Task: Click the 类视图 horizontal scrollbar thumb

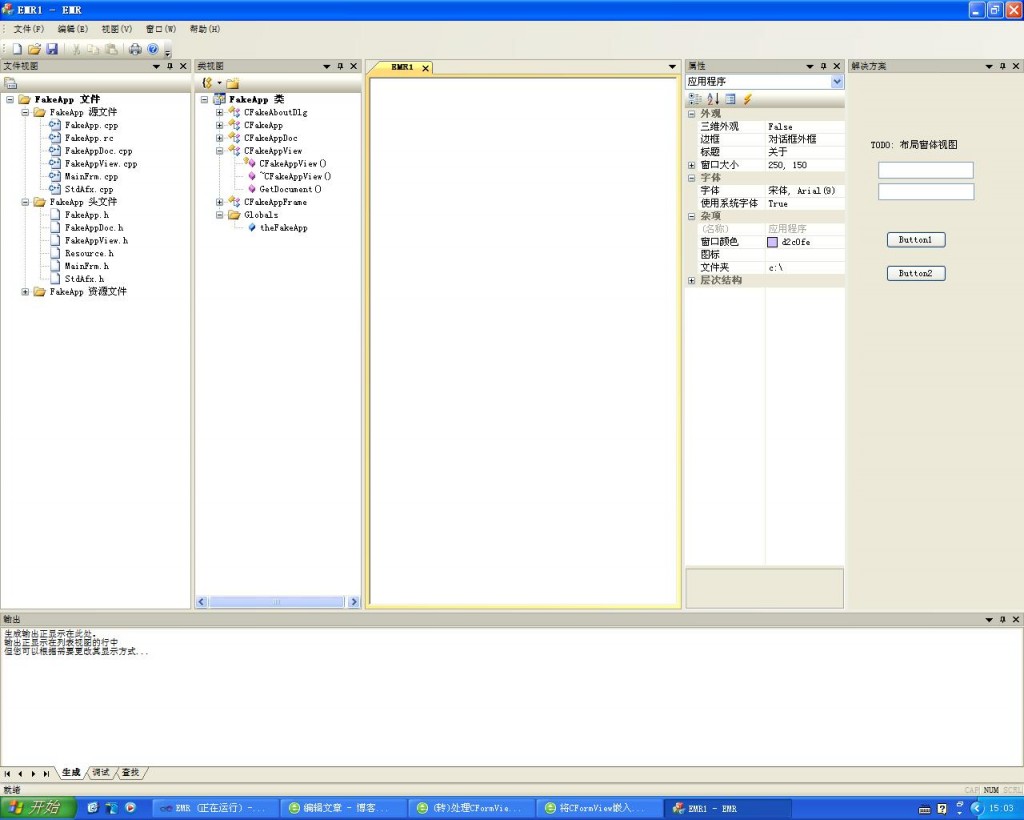Action: 276,602
